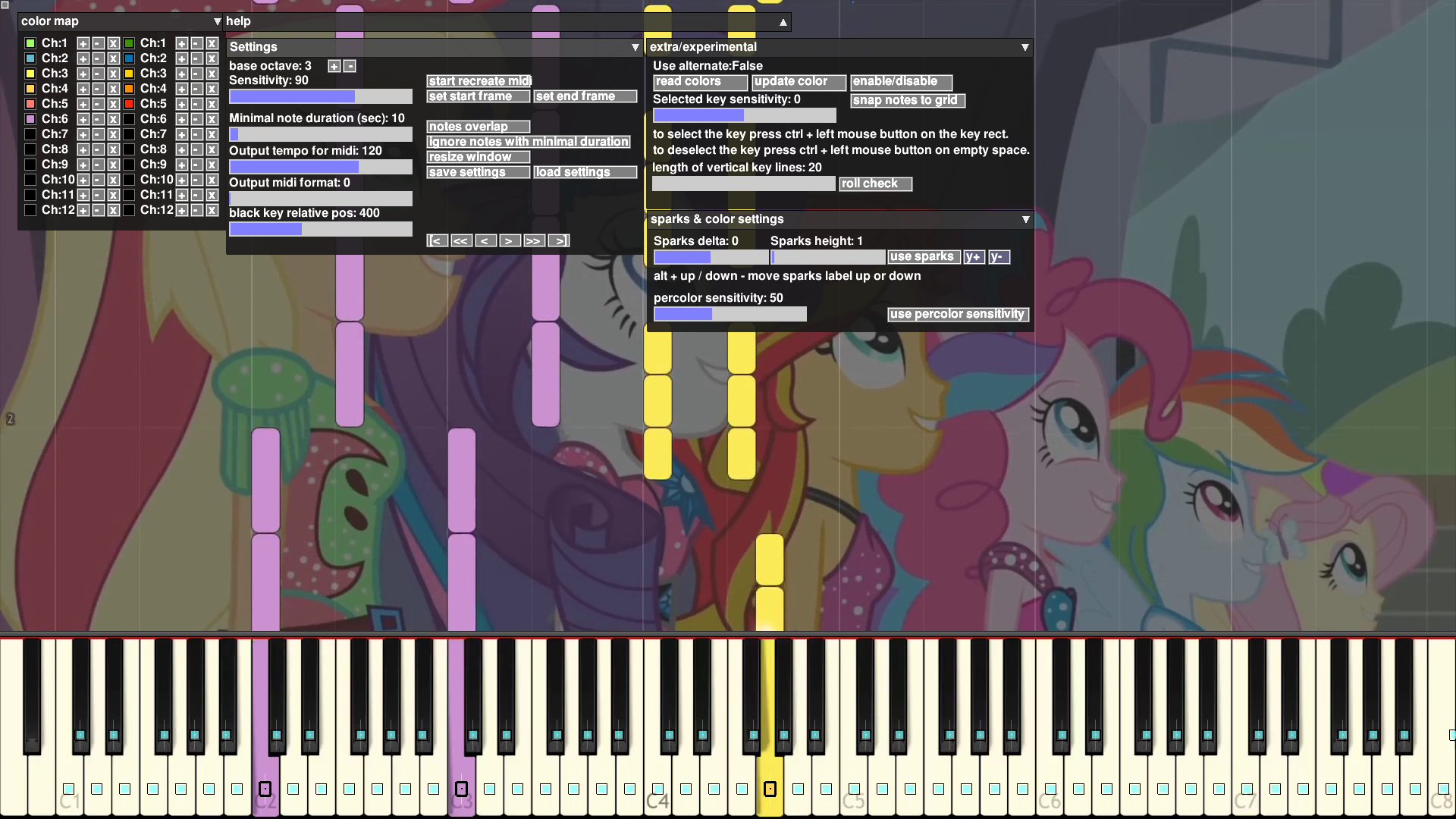Decrease base octave with minus button

tap(350, 66)
